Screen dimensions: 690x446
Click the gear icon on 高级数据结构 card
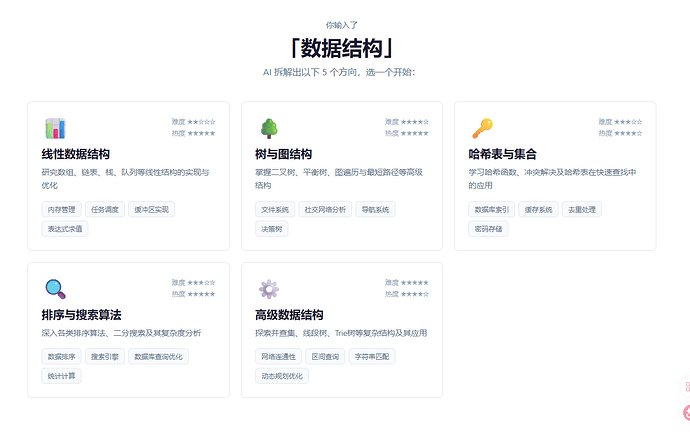269,289
